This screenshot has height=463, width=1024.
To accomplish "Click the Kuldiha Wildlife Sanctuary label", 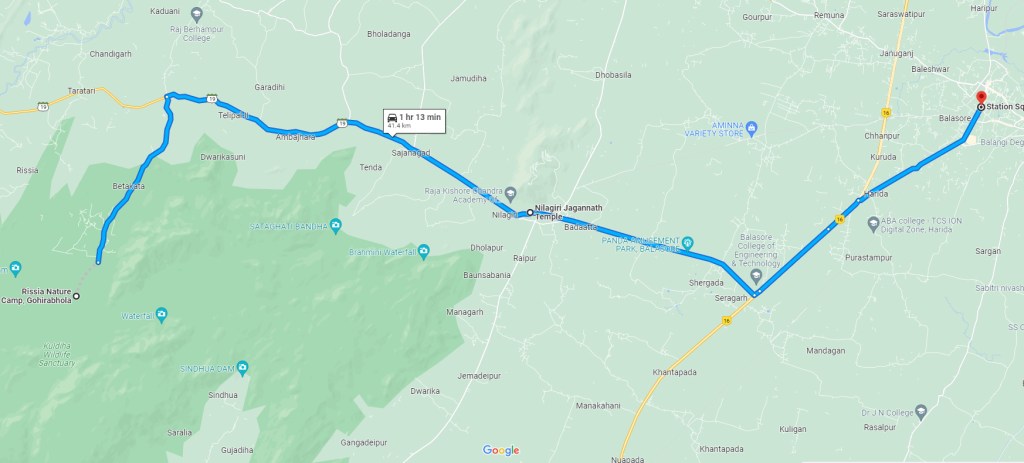I will point(59,354).
